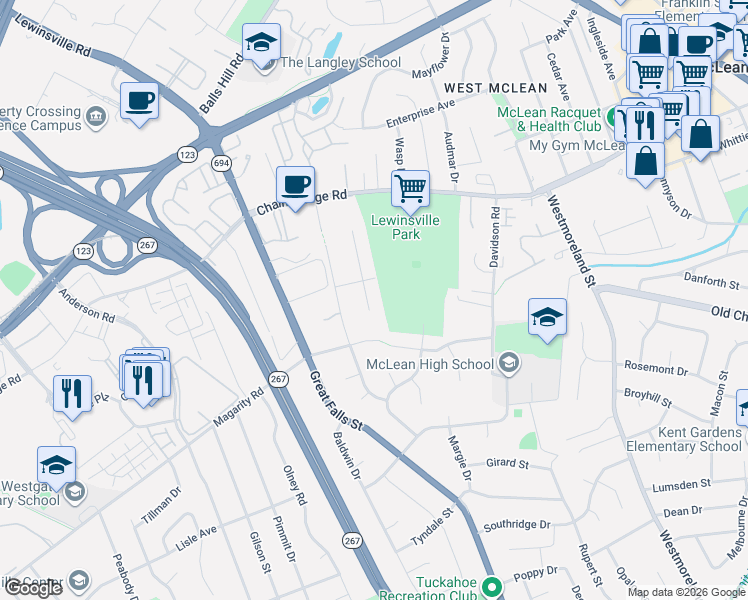Click the Lewinsville Park label
The height and width of the screenshot is (600, 748).
click(x=405, y=227)
